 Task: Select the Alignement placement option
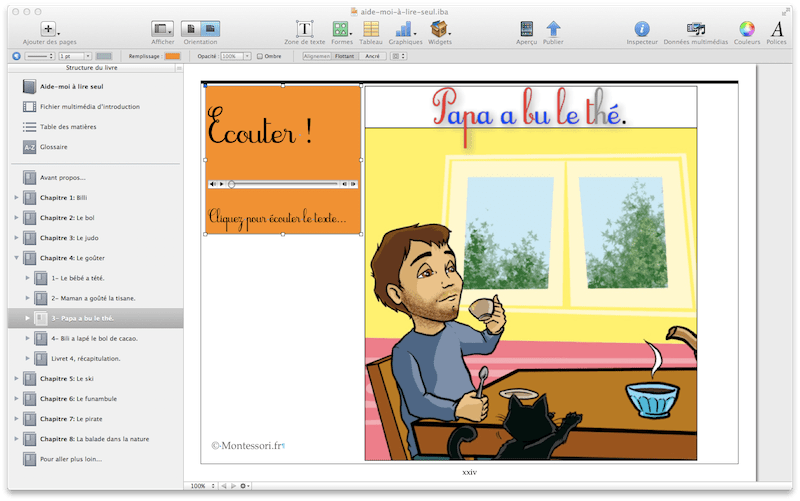[x=317, y=56]
